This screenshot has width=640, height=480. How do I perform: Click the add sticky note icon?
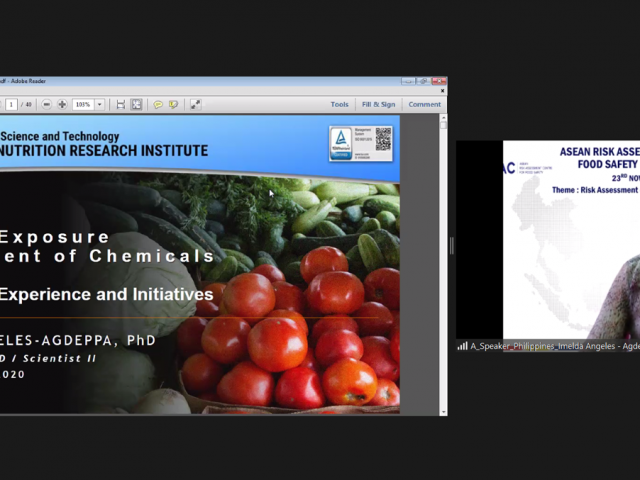[x=158, y=104]
